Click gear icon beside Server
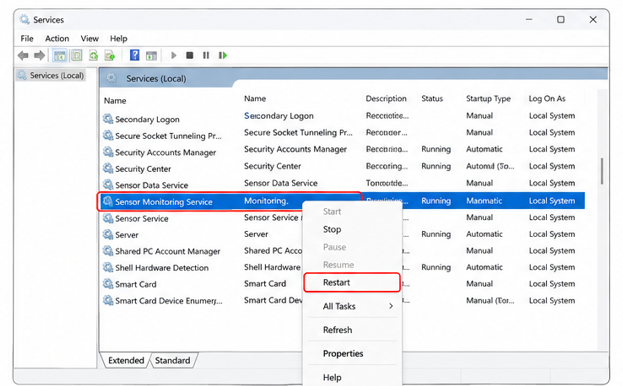 [x=108, y=234]
